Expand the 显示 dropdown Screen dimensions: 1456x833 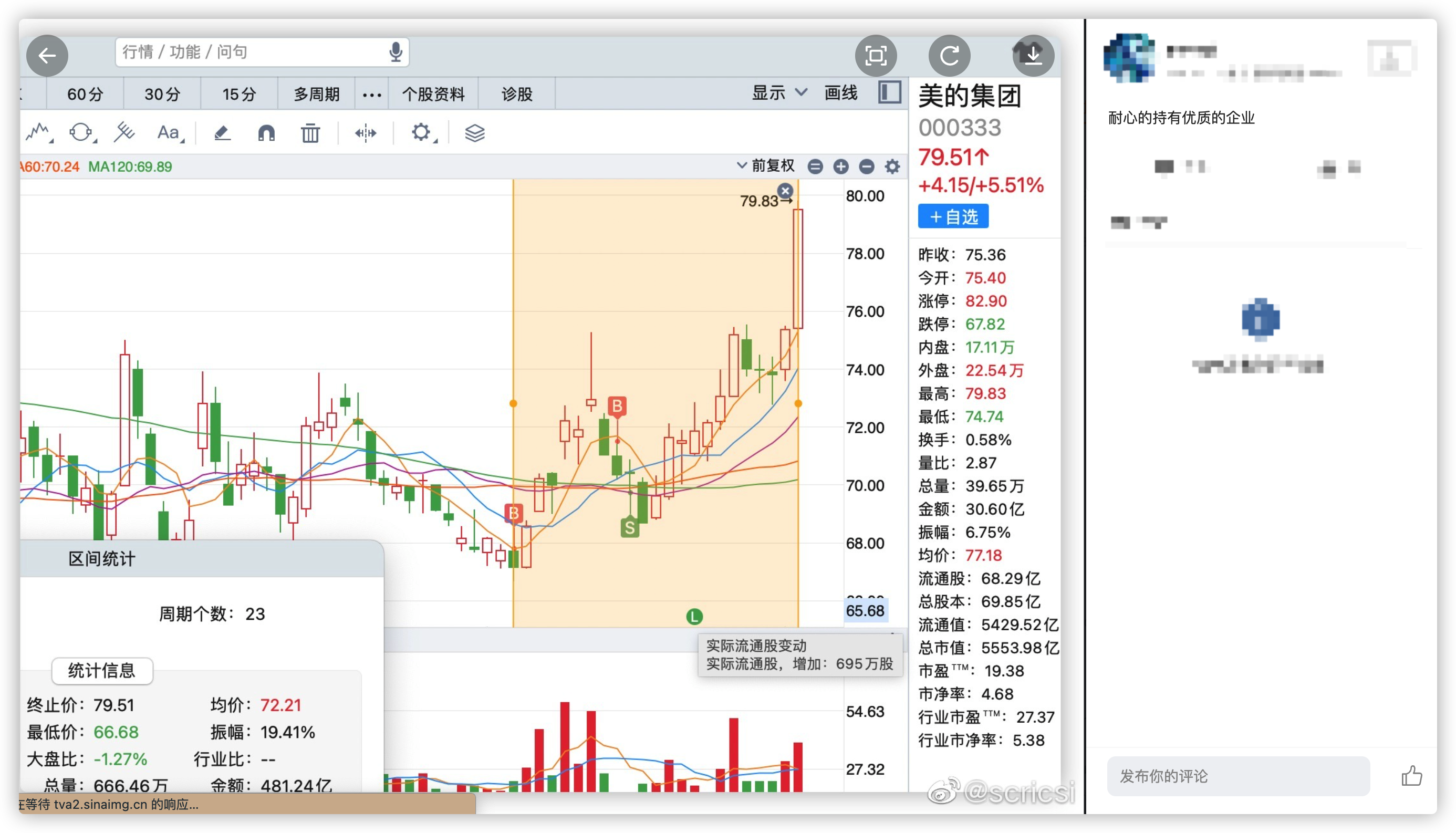[x=778, y=92]
